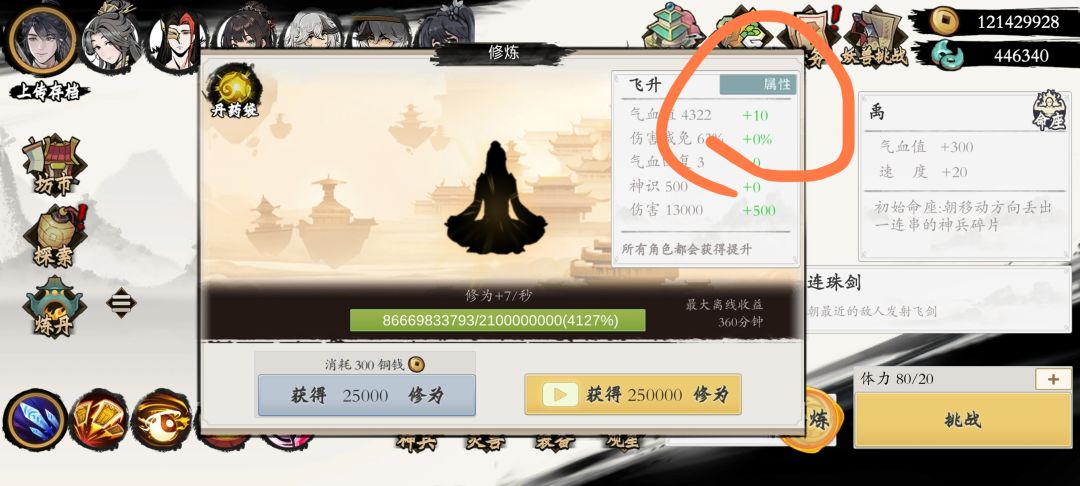Image resolution: width=1080 pixels, height=486 pixels.
Task: Select the 飞升 ascension tab
Action: pyautogui.click(x=645, y=85)
